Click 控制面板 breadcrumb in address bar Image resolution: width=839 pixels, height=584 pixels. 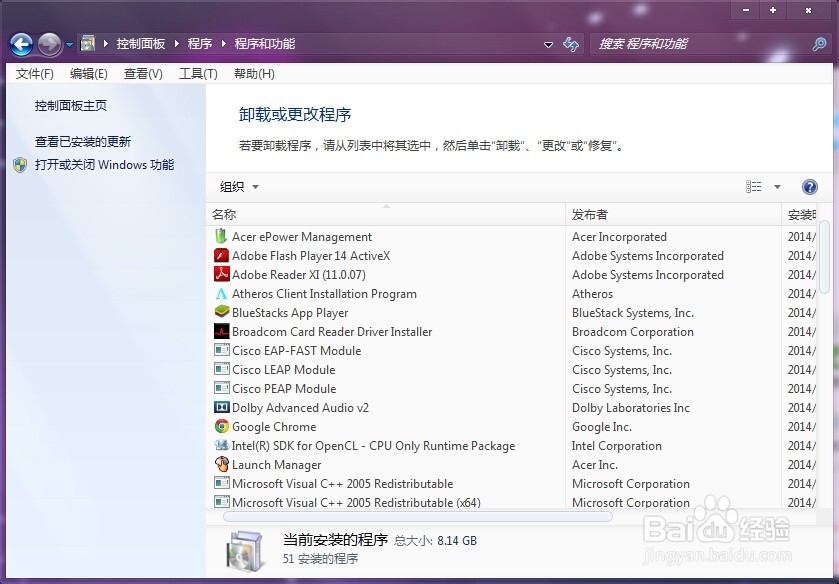click(141, 43)
